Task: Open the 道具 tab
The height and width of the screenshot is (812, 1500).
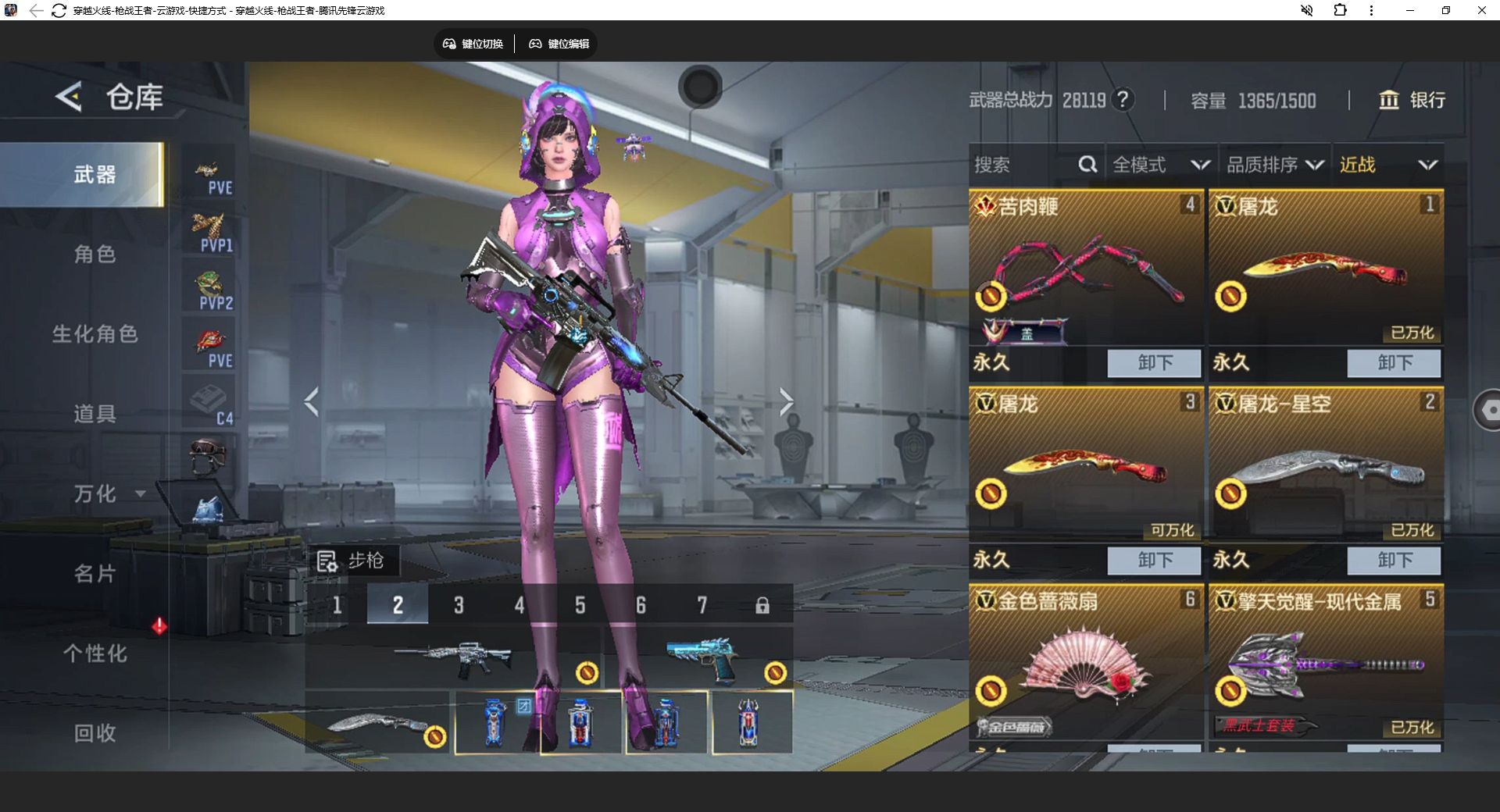Action: (x=95, y=414)
